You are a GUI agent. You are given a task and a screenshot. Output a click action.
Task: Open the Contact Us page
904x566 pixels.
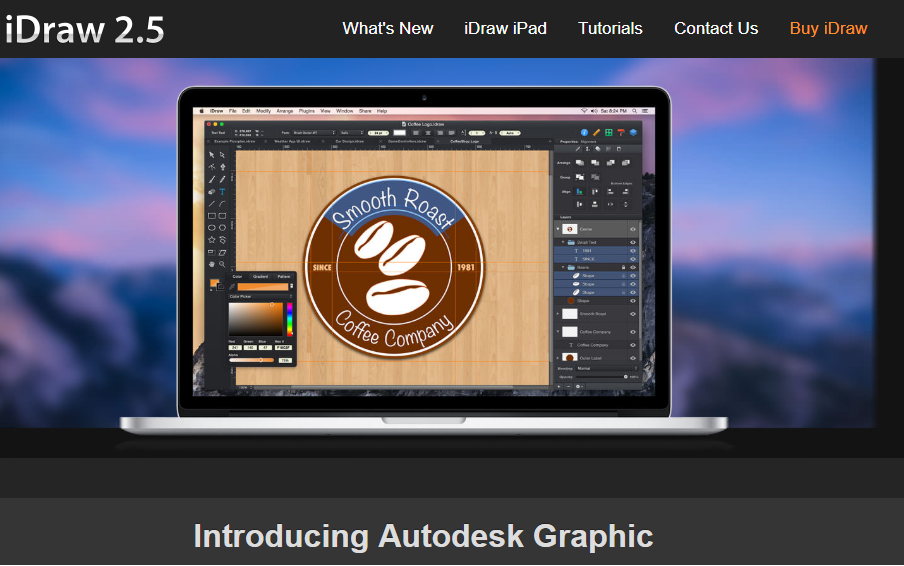tap(716, 28)
